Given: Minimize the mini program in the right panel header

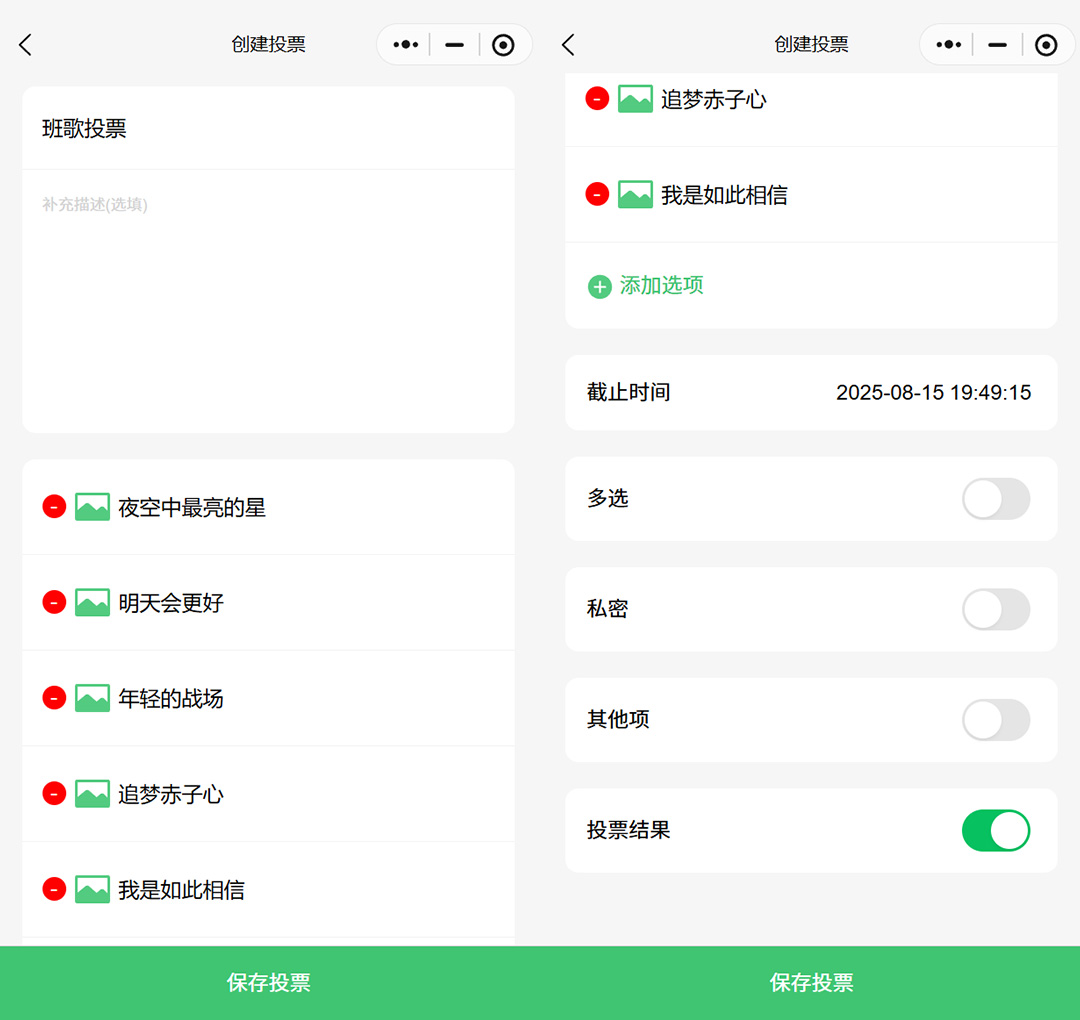Looking at the screenshot, I should (997, 45).
